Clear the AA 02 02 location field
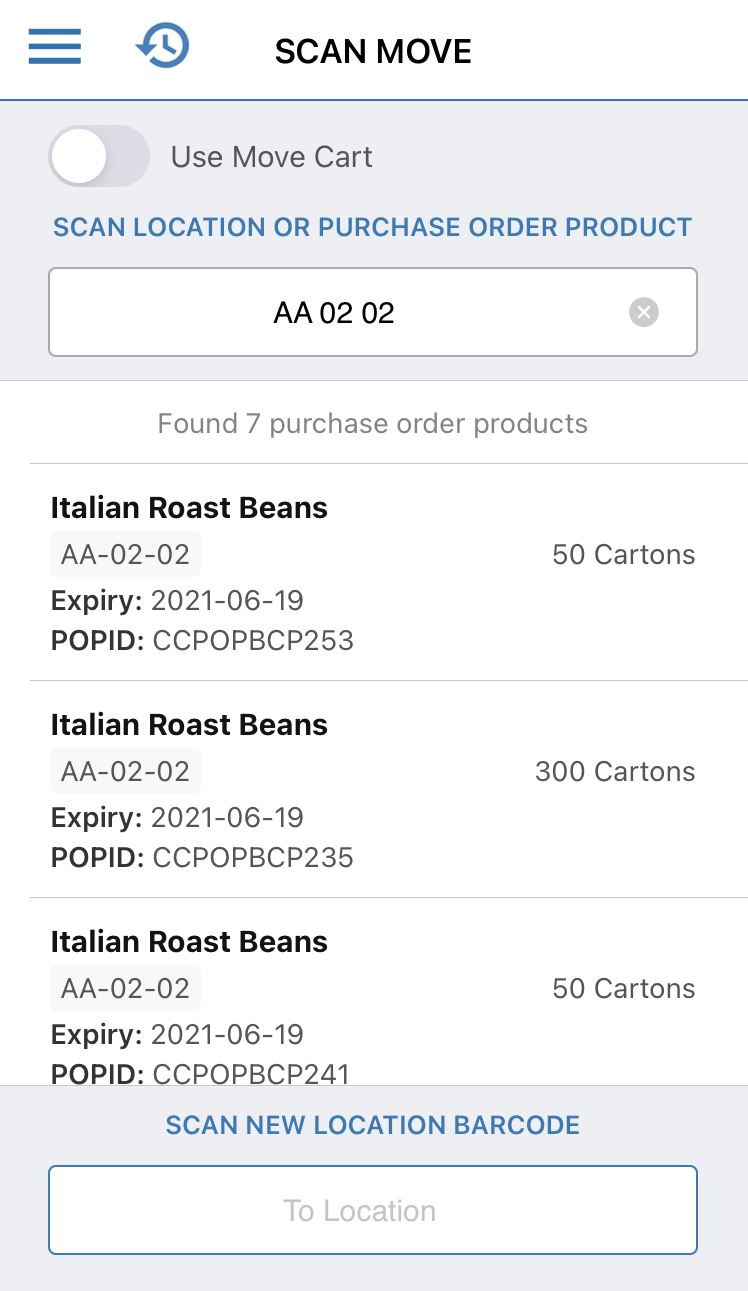 click(644, 313)
